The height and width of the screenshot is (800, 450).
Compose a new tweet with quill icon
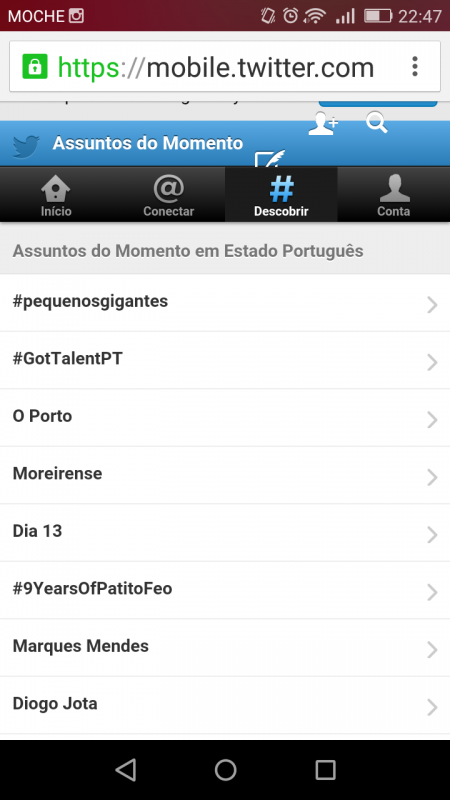pos(270,158)
